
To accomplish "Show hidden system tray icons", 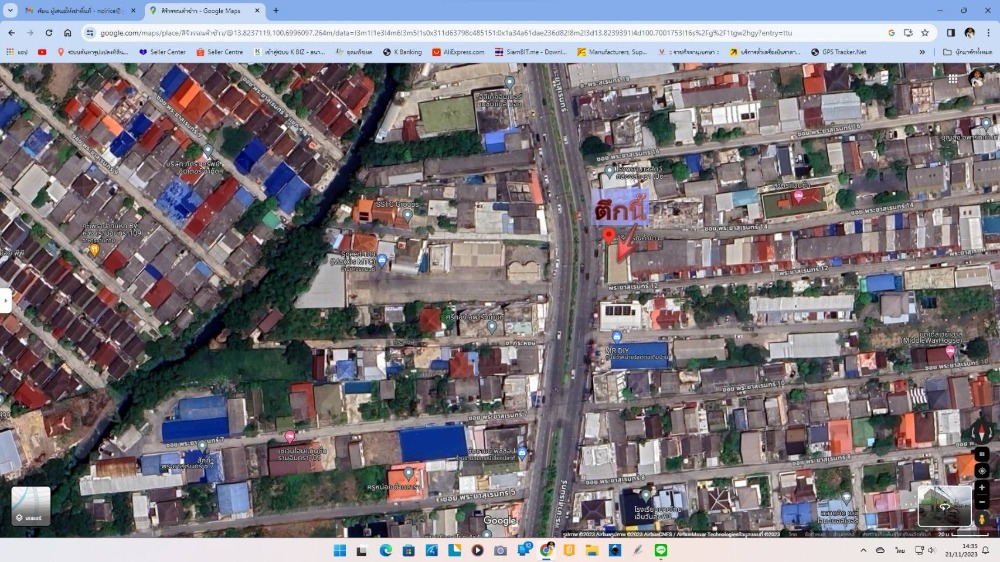I will click(x=864, y=550).
